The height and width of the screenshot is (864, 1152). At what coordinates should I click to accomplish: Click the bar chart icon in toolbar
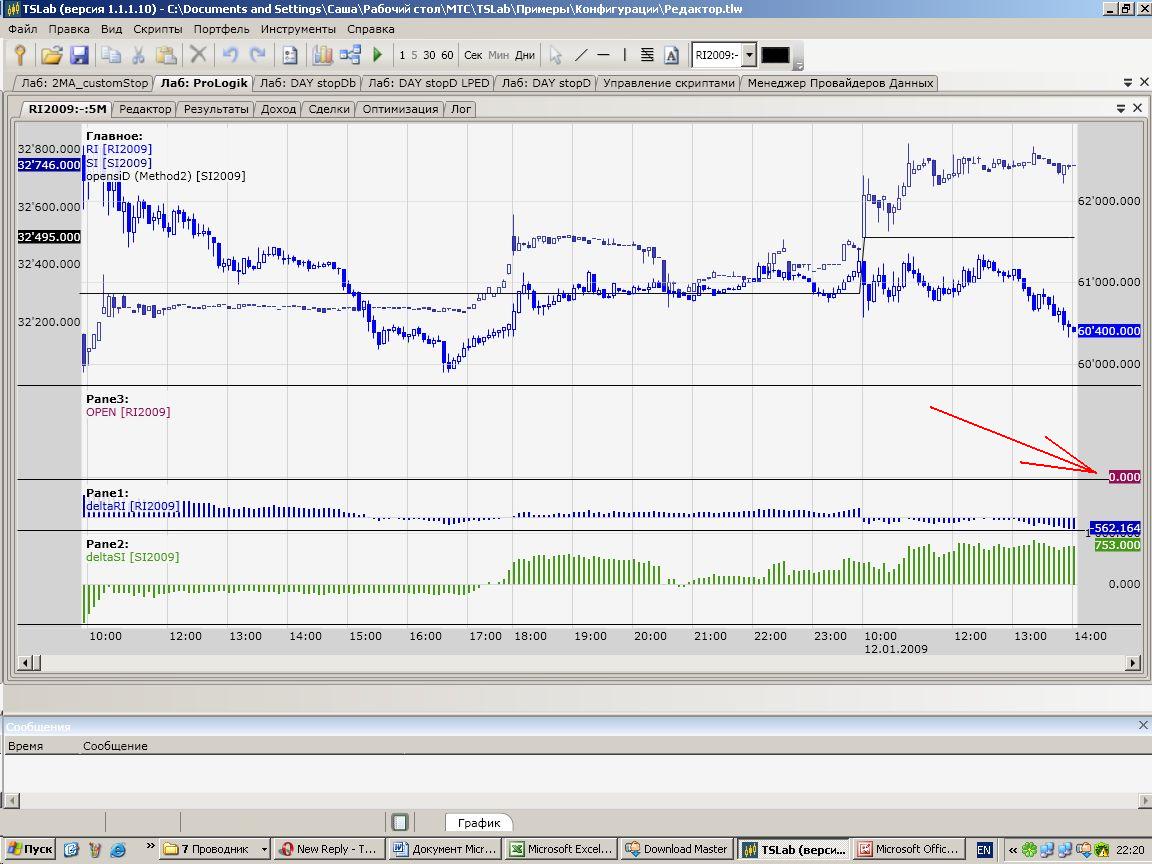[x=322, y=55]
